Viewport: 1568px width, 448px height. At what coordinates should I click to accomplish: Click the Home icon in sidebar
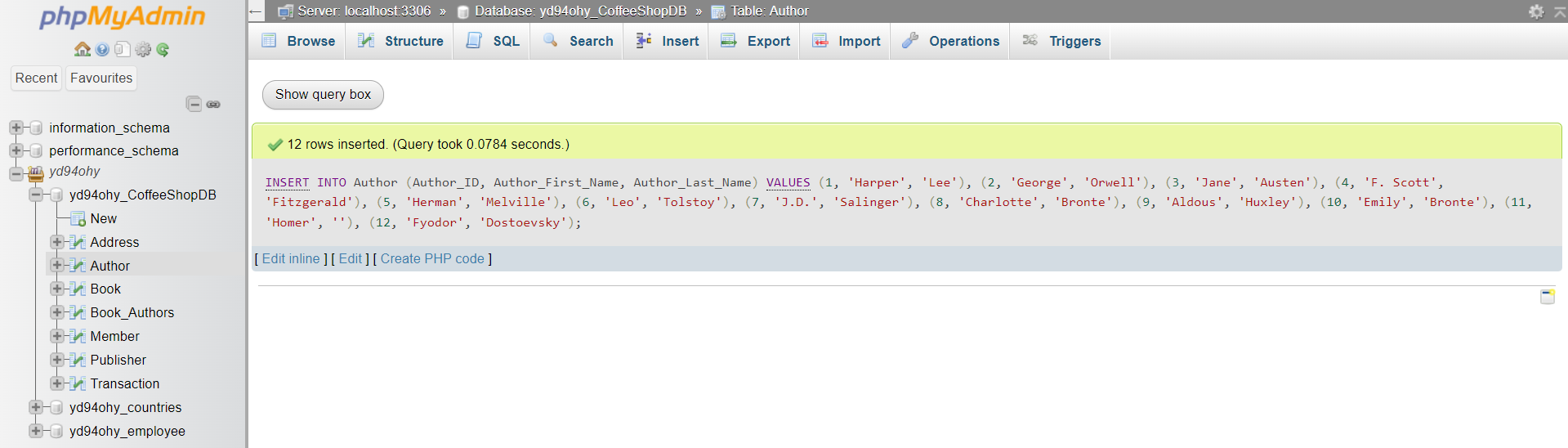[x=83, y=50]
